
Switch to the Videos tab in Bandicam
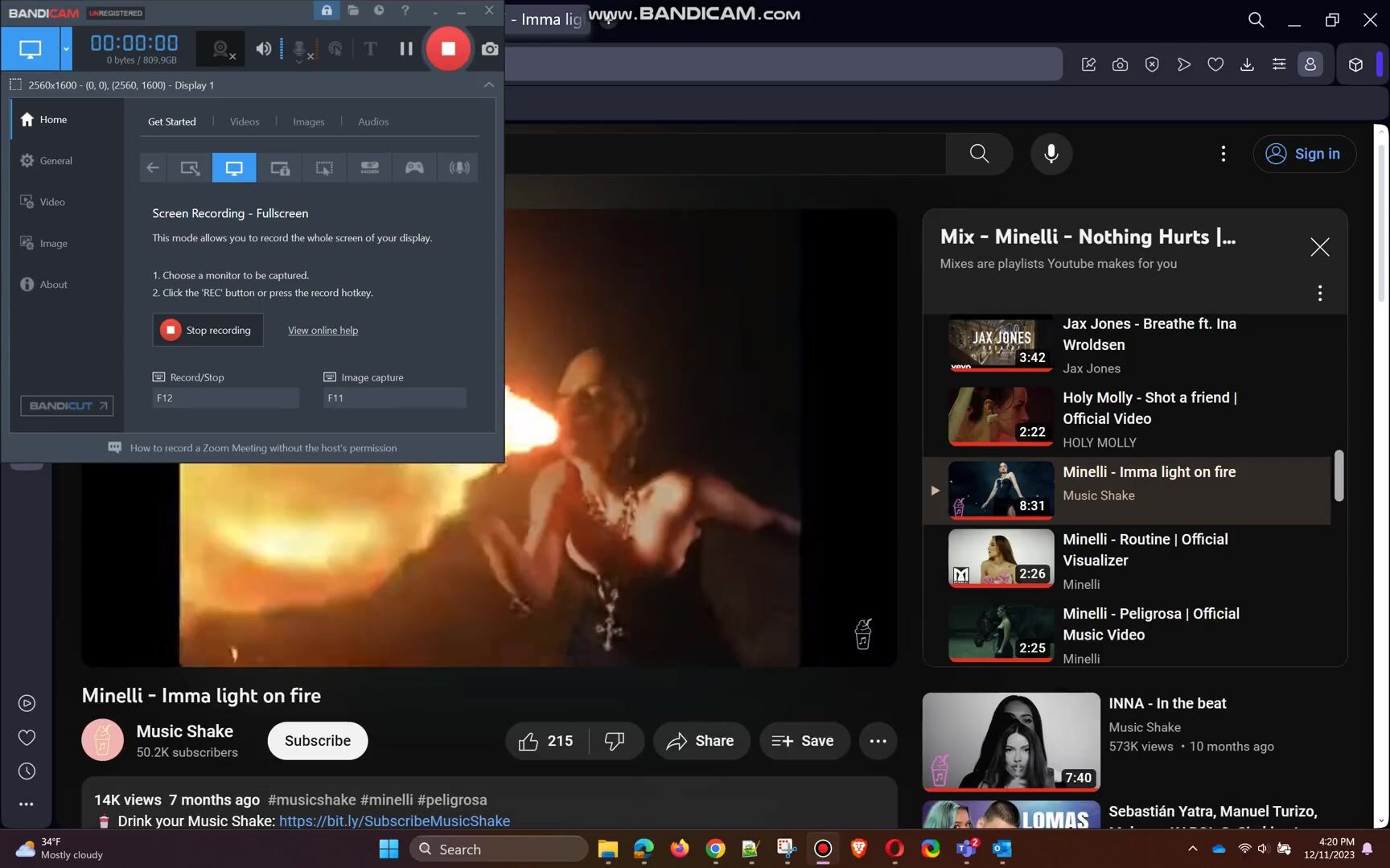(x=245, y=121)
